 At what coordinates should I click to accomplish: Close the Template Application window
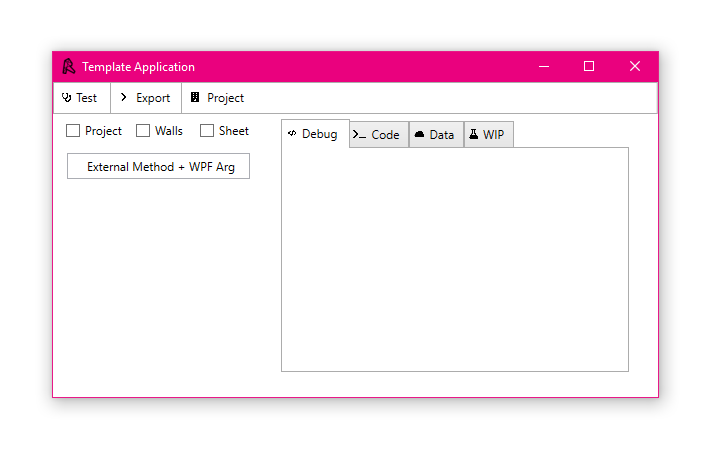coord(635,66)
